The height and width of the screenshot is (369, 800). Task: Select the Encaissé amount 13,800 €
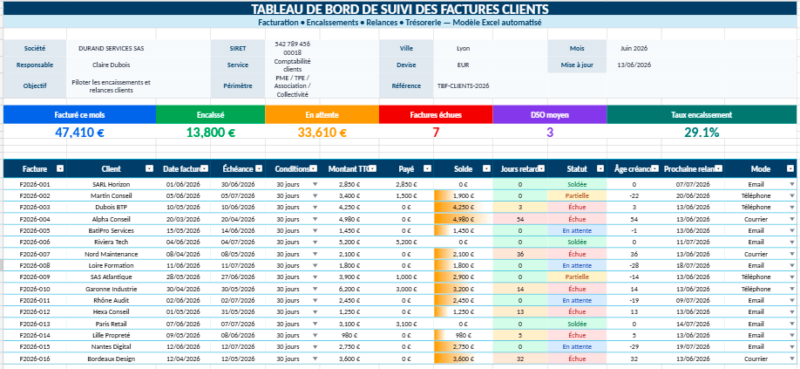click(211, 133)
